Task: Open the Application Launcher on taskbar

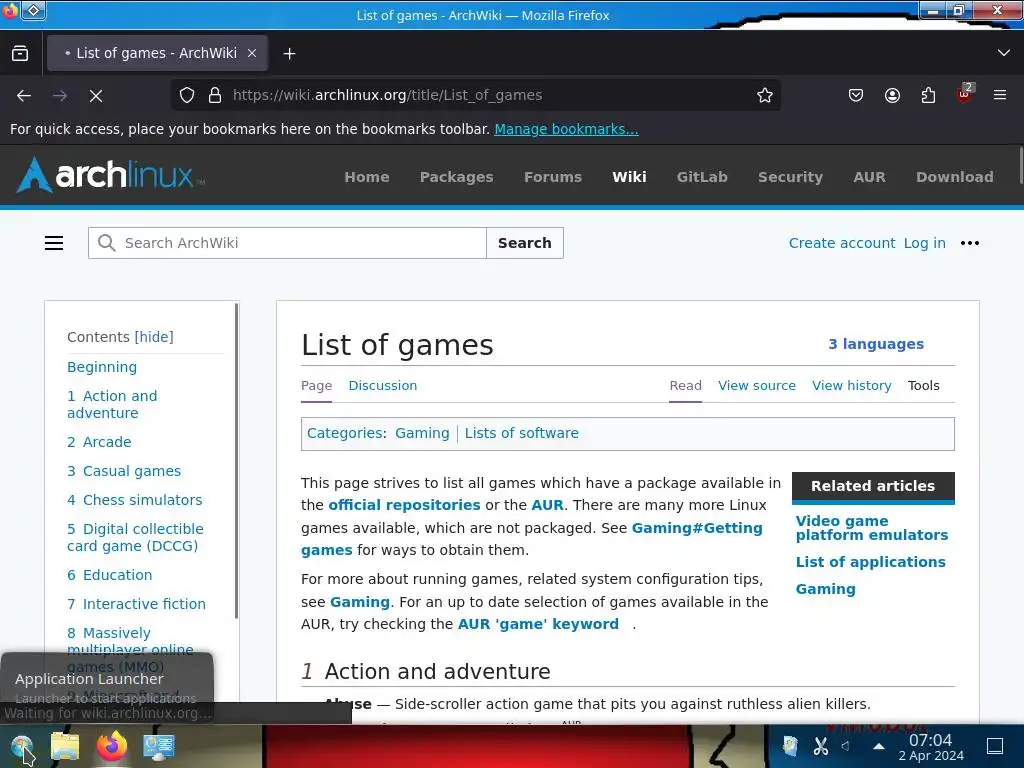Action: click(x=22, y=746)
